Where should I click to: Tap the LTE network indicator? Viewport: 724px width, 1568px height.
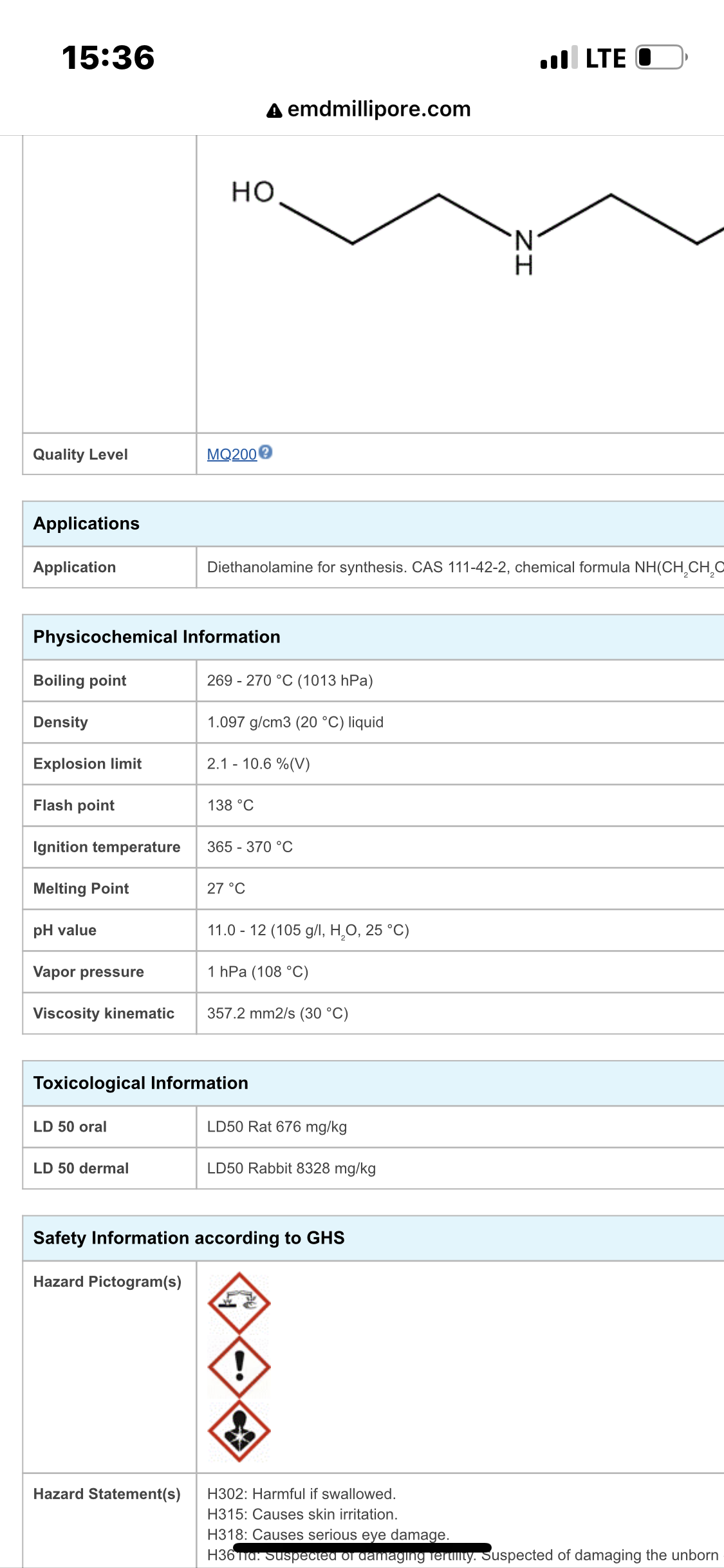pyautogui.click(x=605, y=59)
